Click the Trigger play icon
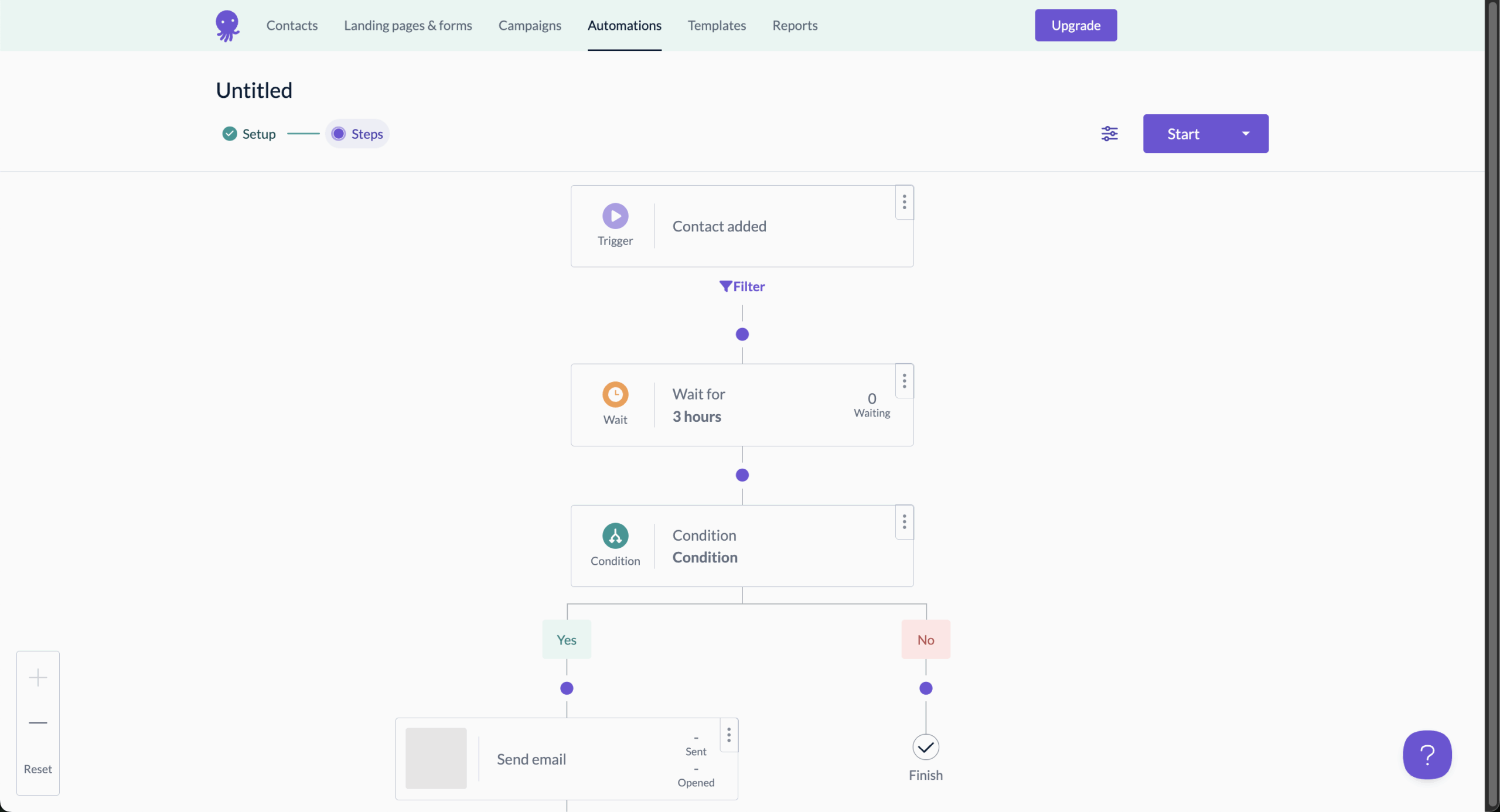 click(615, 216)
